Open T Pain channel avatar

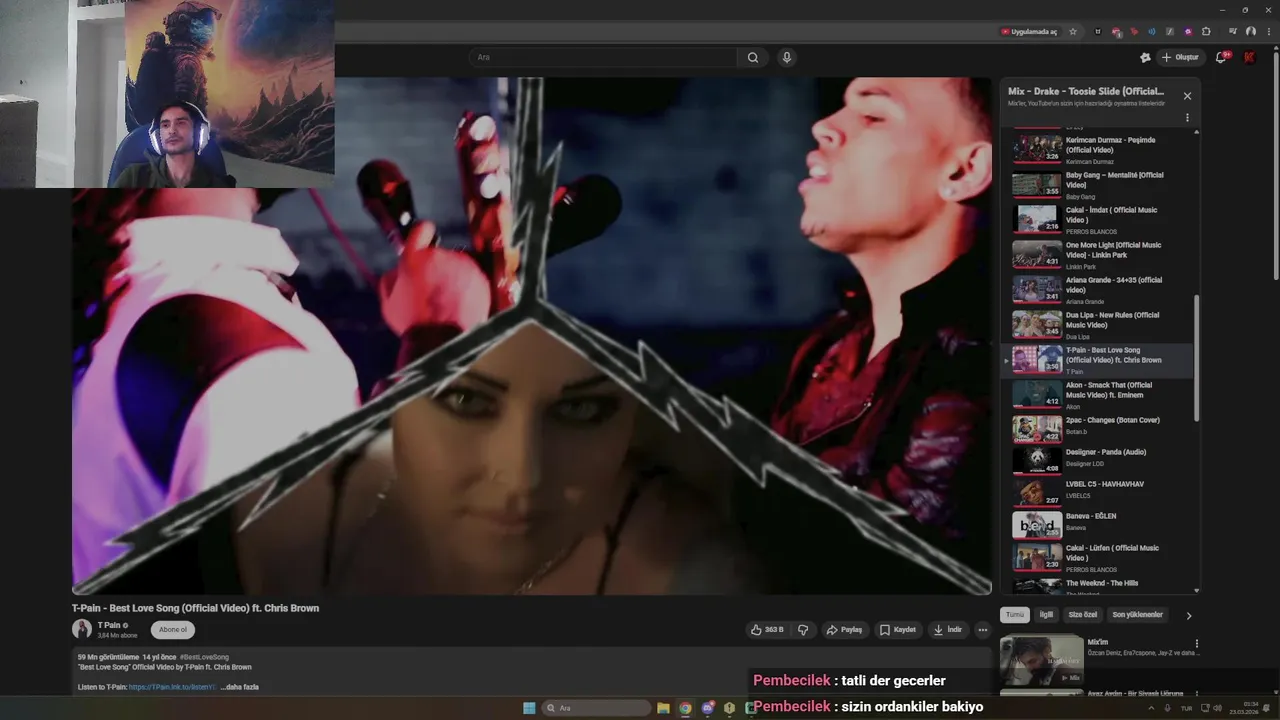(x=82, y=629)
